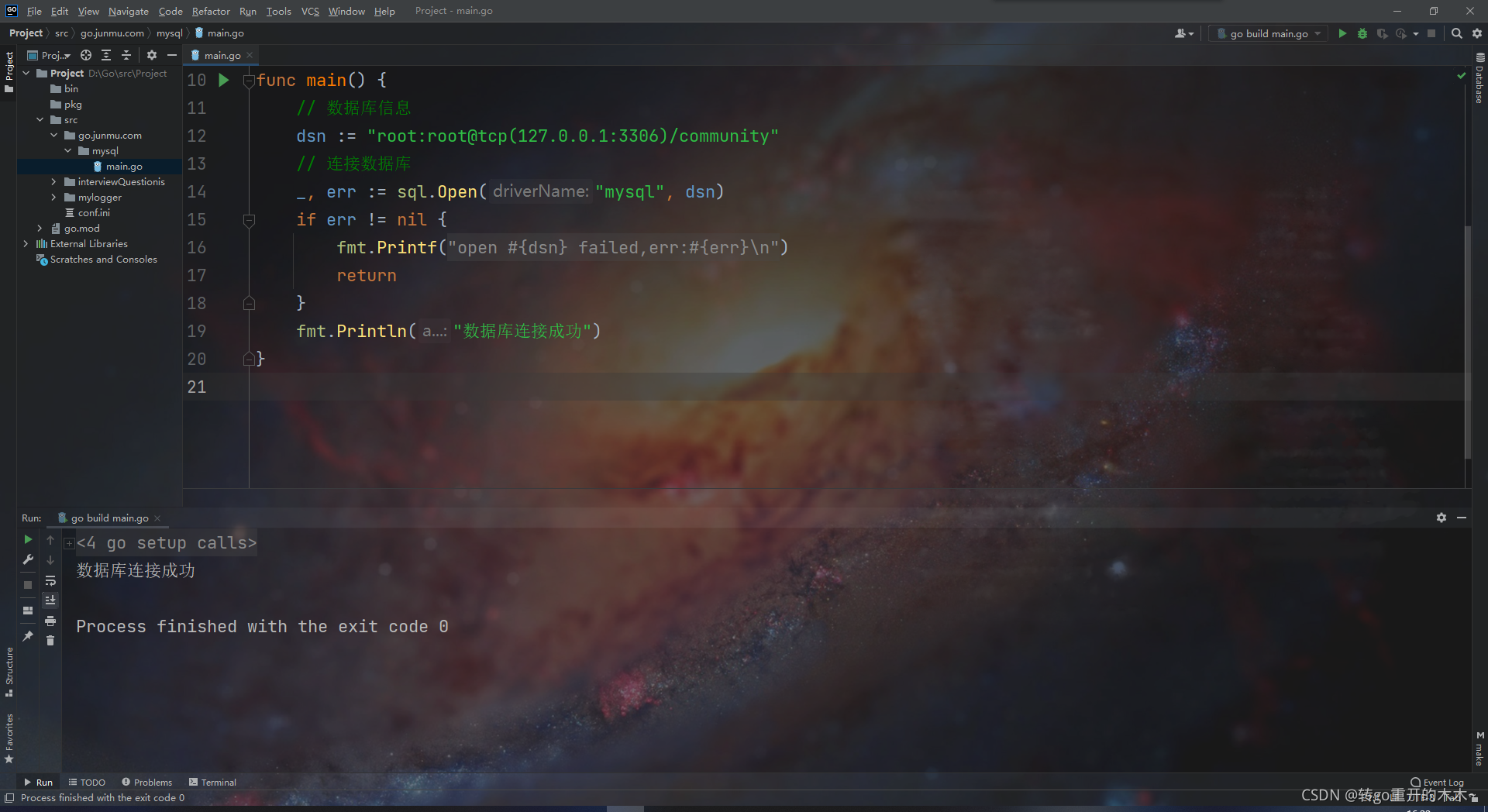Hide the Project tool window
The width and height of the screenshot is (1488, 812).
coord(172,55)
